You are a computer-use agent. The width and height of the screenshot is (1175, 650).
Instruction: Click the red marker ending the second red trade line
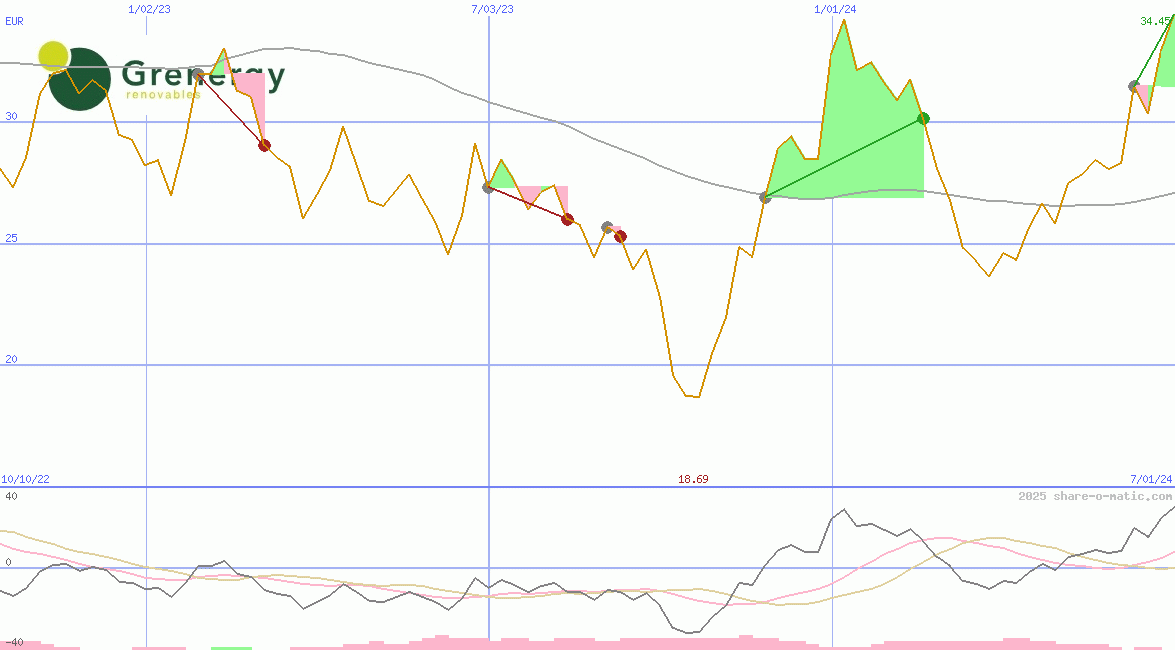tap(567, 219)
